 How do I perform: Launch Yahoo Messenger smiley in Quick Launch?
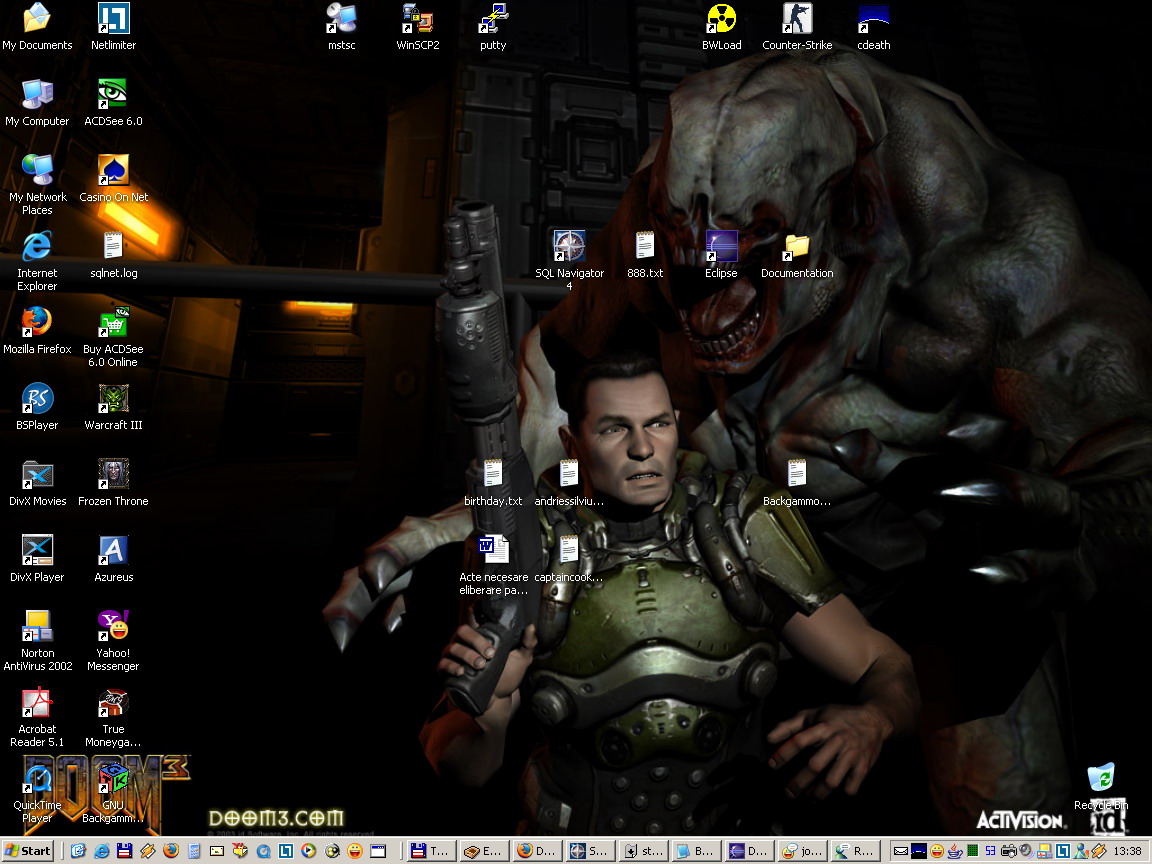[x=355, y=851]
